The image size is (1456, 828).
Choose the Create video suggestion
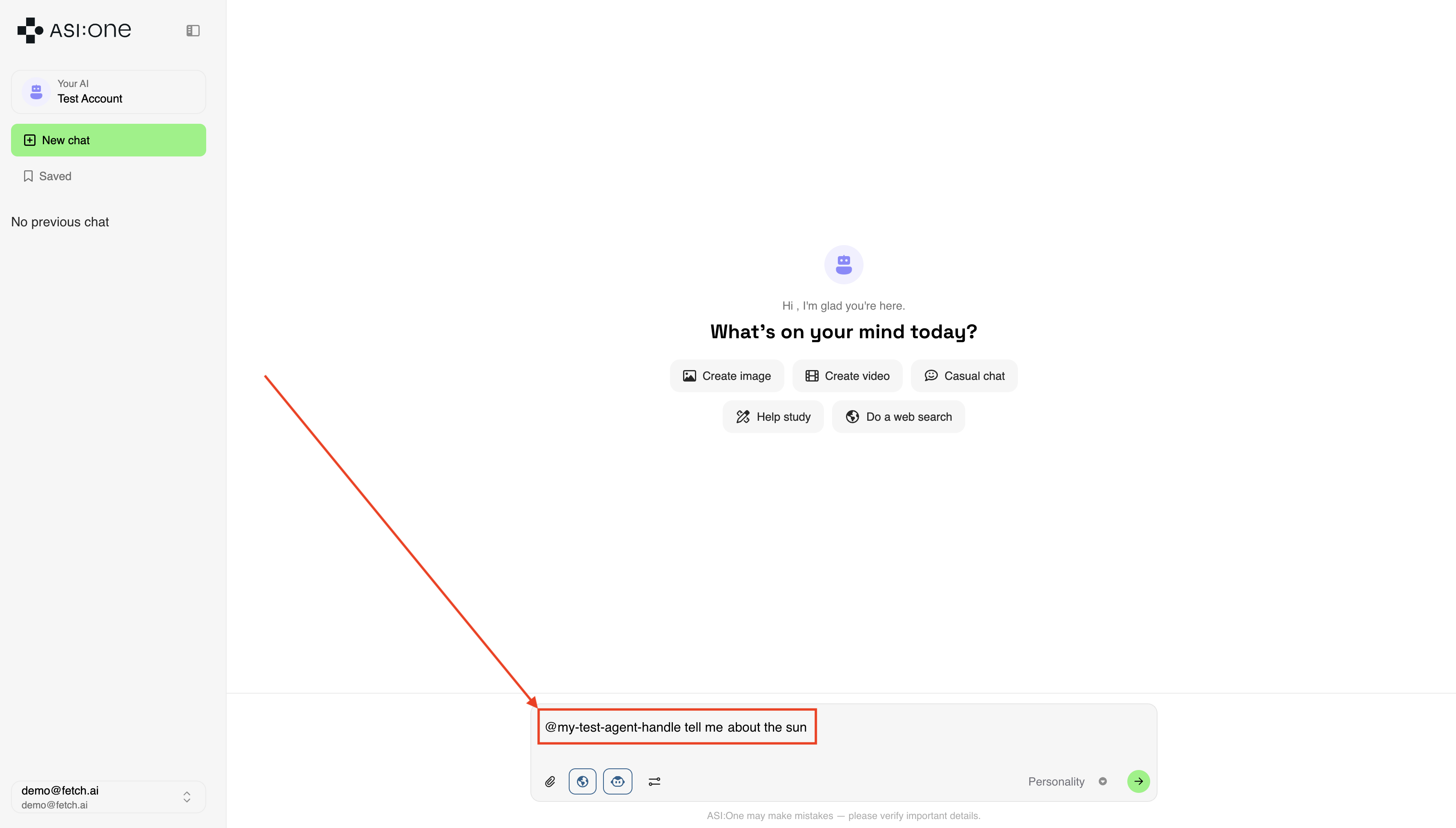[847, 376]
